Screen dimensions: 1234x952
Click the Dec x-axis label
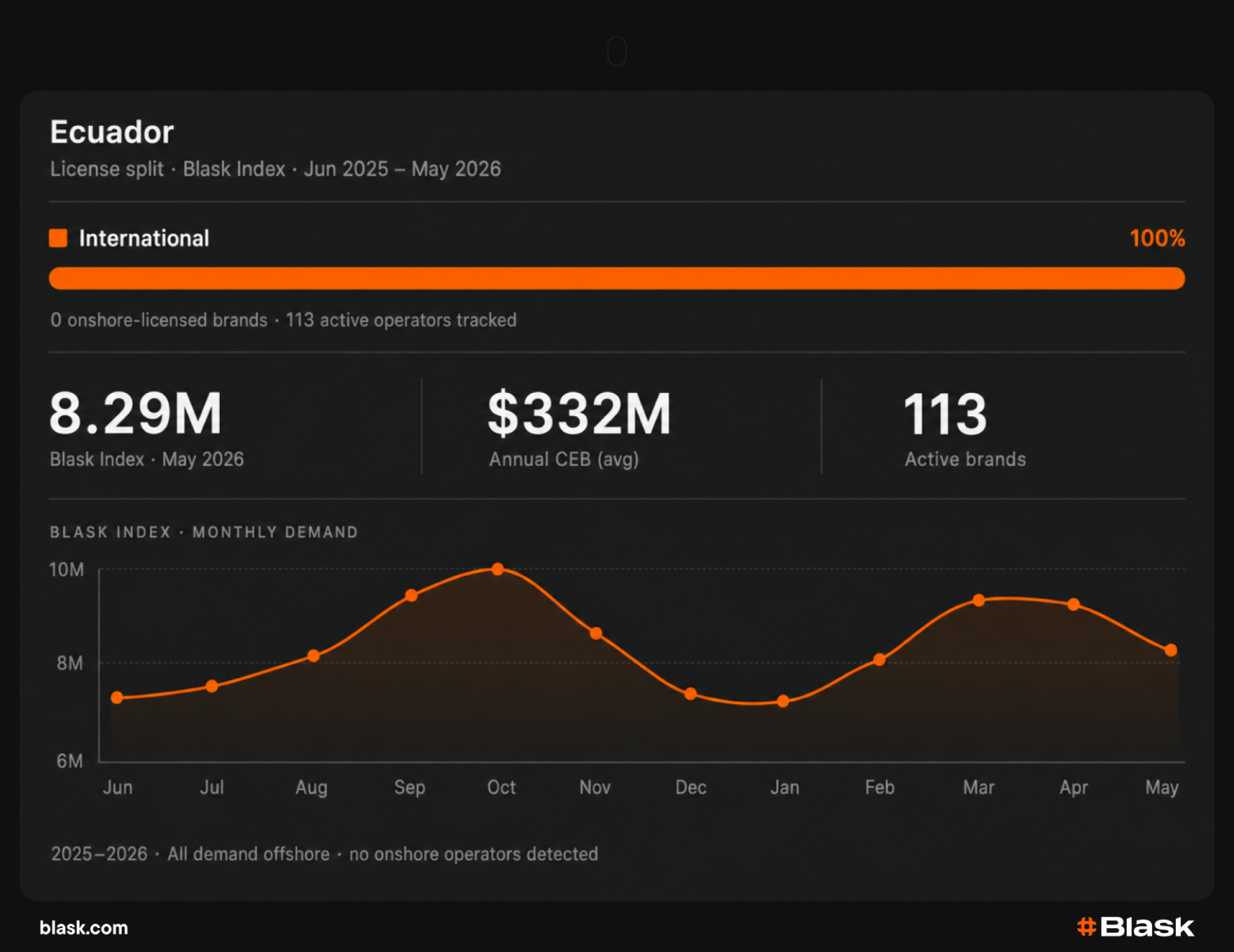[x=691, y=788]
